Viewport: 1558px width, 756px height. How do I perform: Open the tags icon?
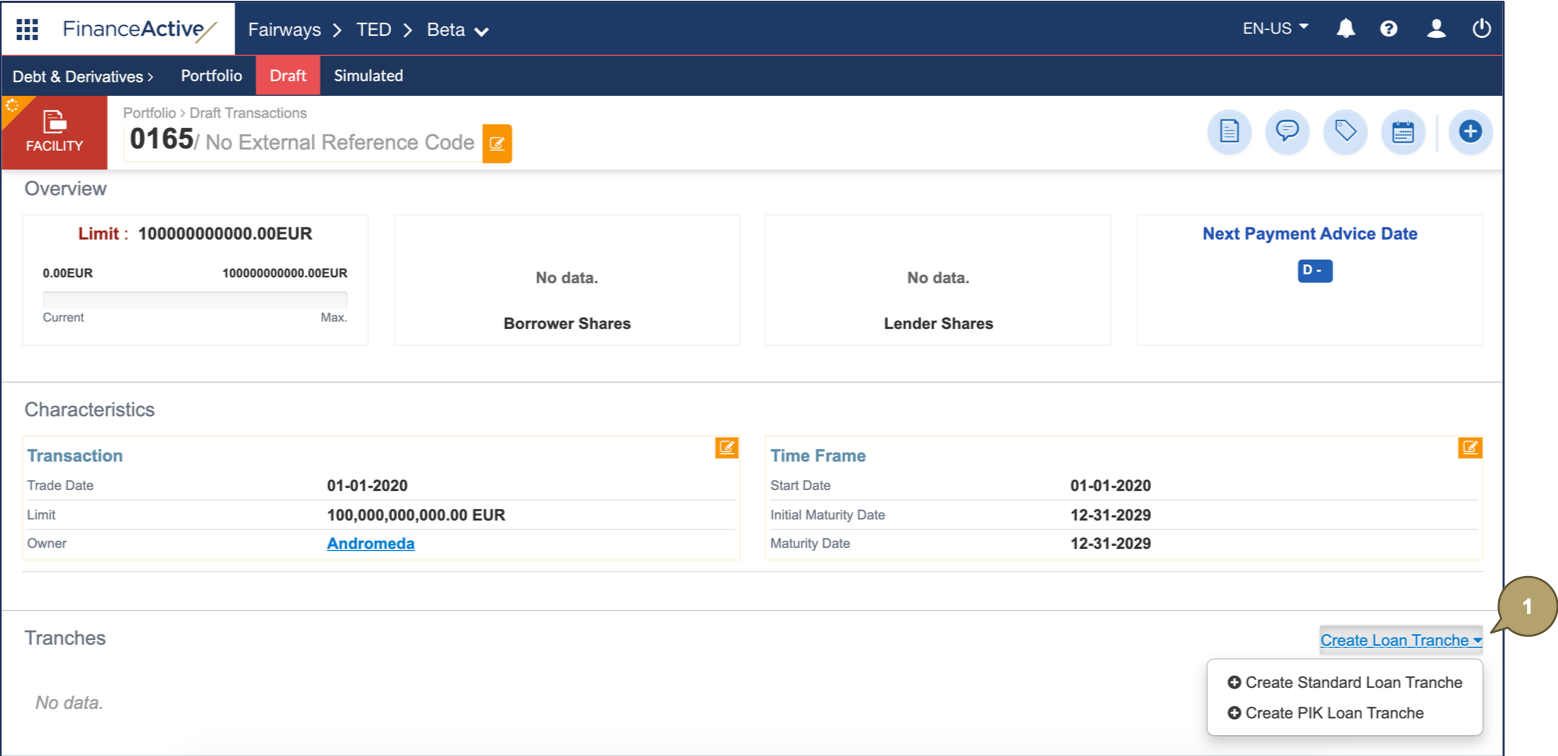[x=1345, y=132]
